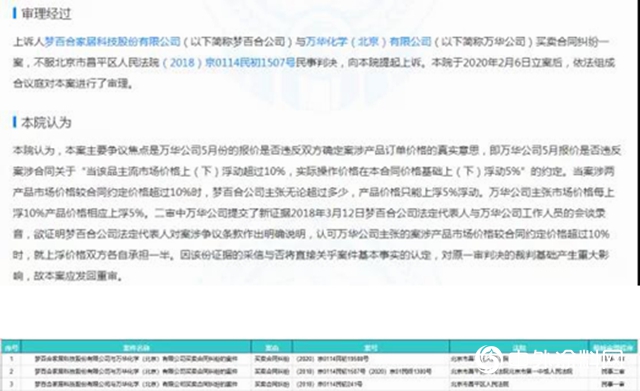The image size is (640, 391).
Task: Open the 梦百合家居科技股份有限公司 company link
Action: click(x=112, y=42)
